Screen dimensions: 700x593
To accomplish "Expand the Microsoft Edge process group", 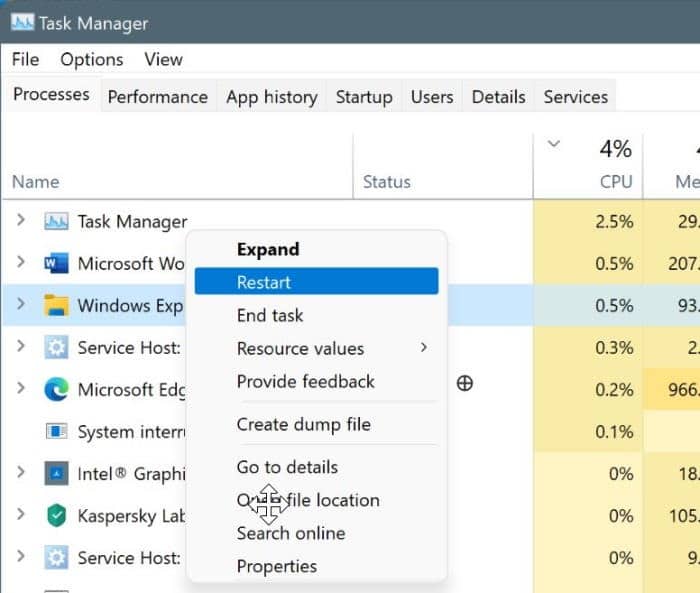I will [x=21, y=389].
